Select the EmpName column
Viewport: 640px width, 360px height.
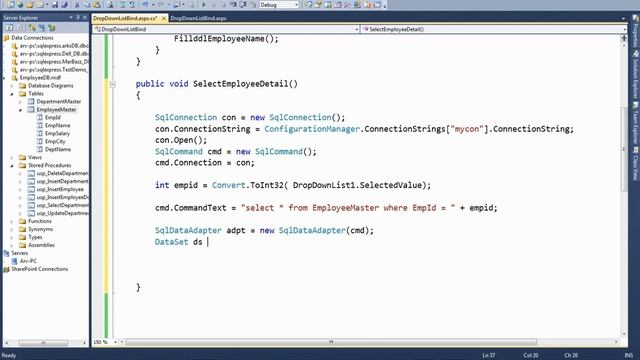coord(58,126)
